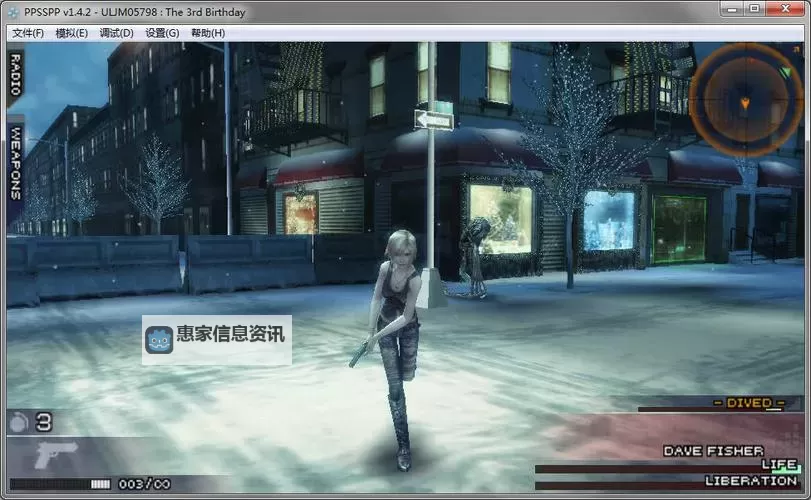Open the 调试(D) debug menu
Screen dimensions: 811x500
point(116,33)
